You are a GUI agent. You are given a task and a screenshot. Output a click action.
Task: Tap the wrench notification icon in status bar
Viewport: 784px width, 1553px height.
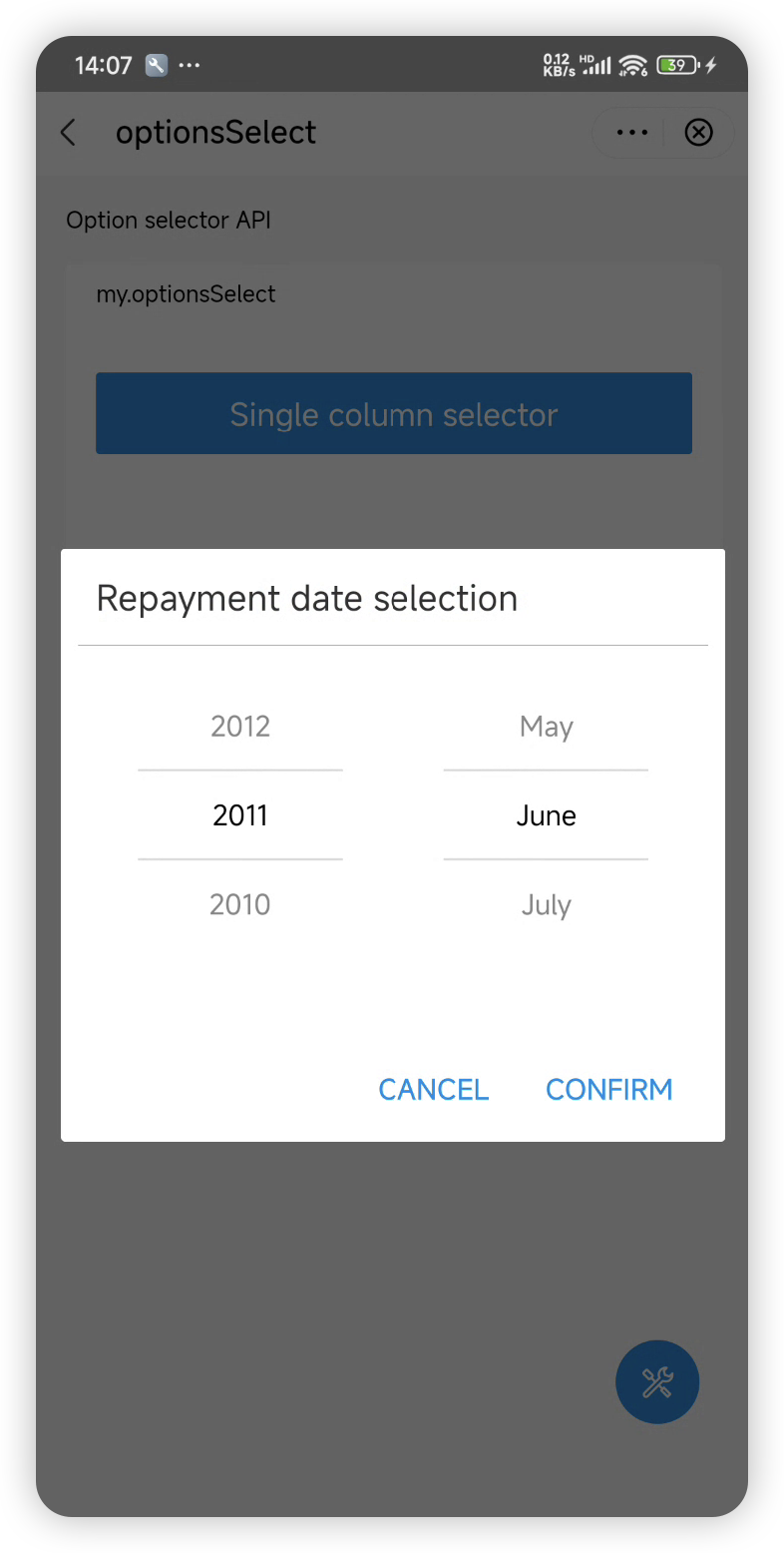(156, 66)
